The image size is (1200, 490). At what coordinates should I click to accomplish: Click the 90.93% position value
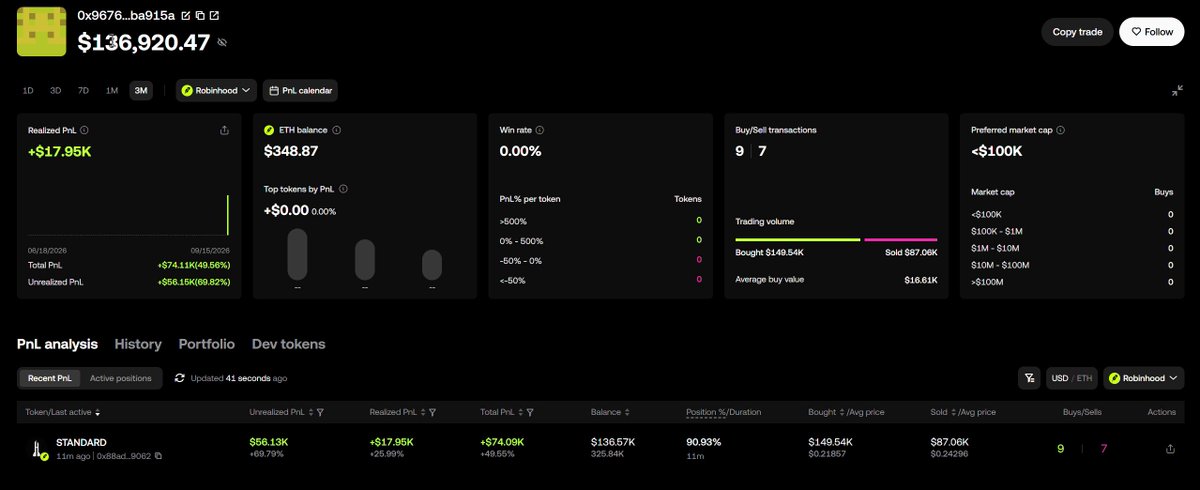pyautogui.click(x=706, y=441)
